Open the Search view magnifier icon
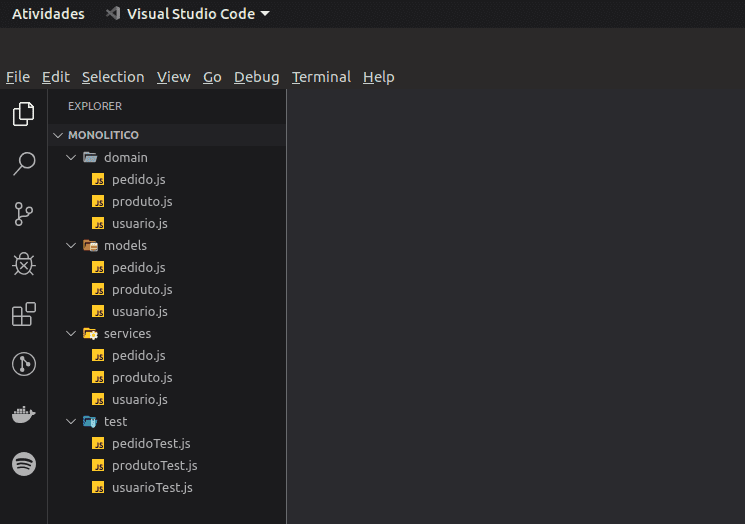 click(x=24, y=164)
